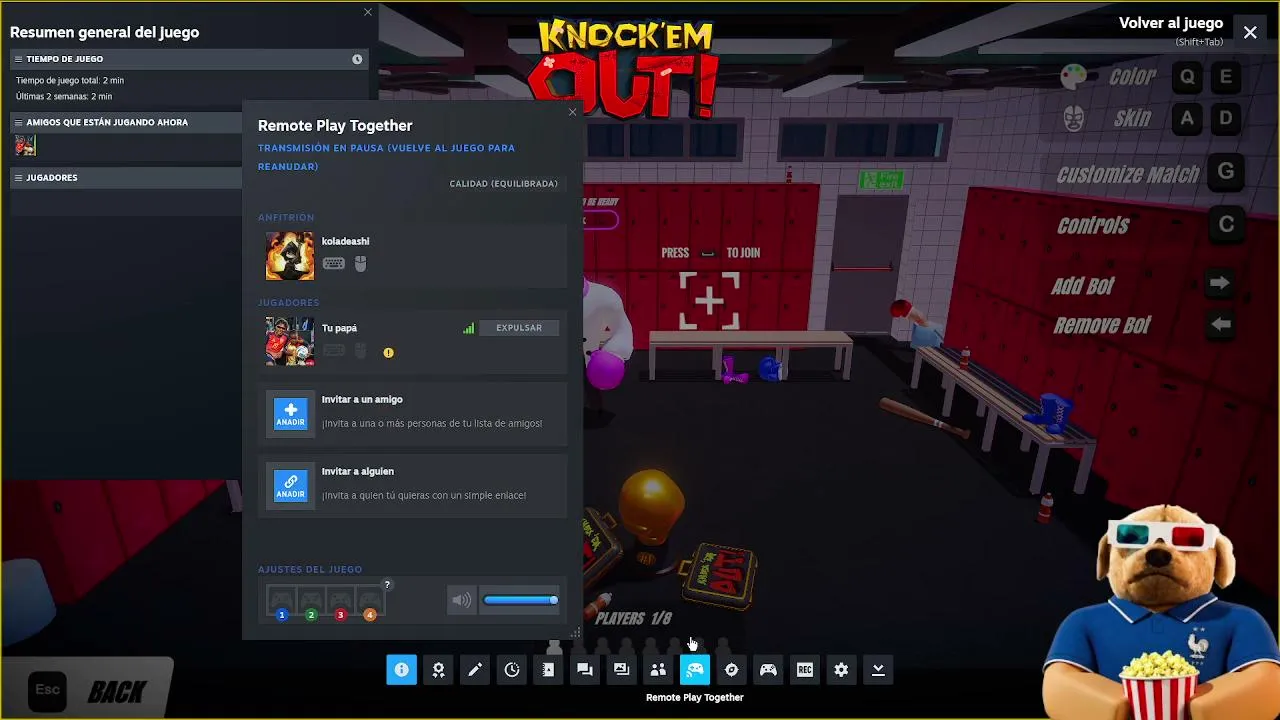Open the game overview info icon

[x=401, y=670]
